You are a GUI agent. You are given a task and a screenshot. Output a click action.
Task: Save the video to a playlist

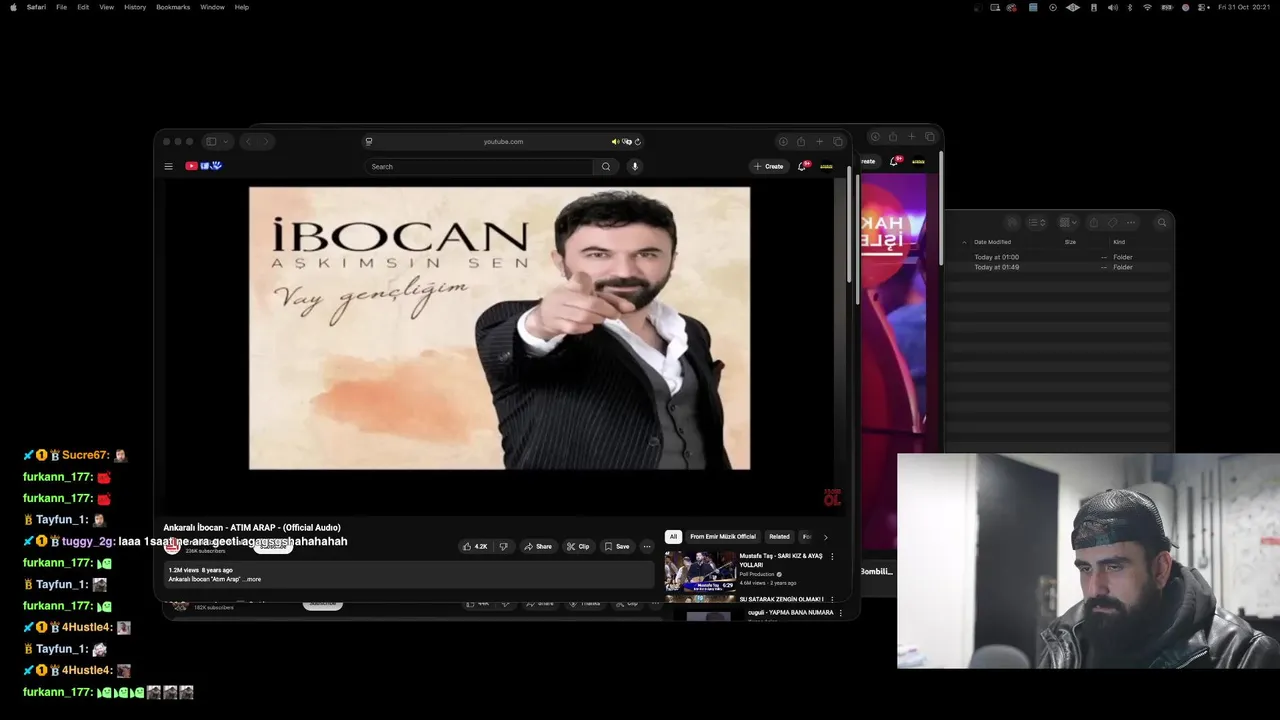click(x=617, y=547)
